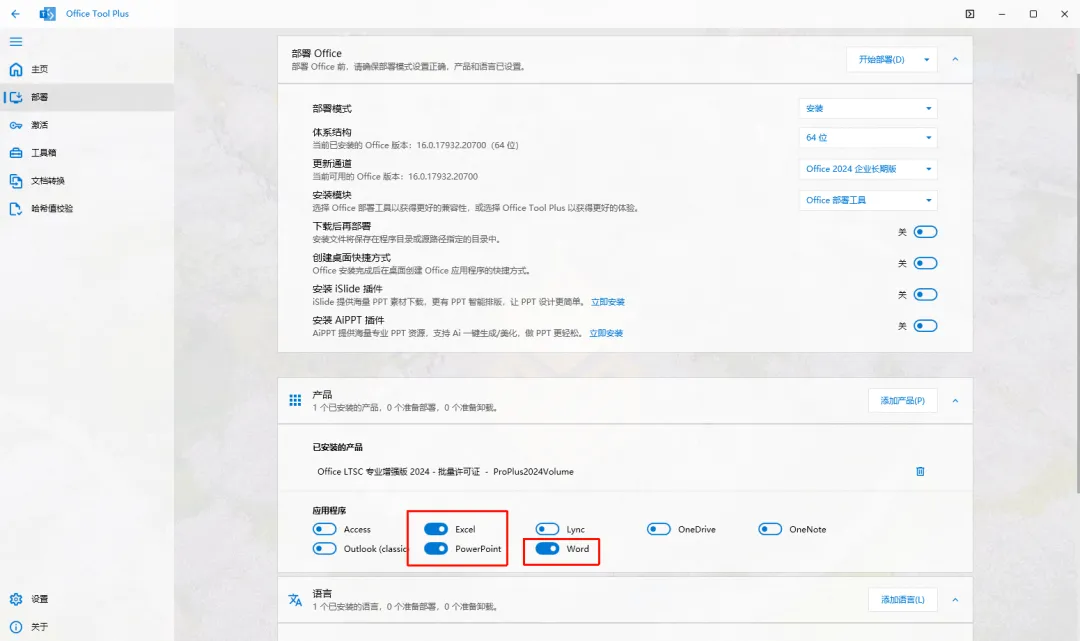Toggle 下载后再部署 switch
The image size is (1080, 641).
(x=925, y=232)
